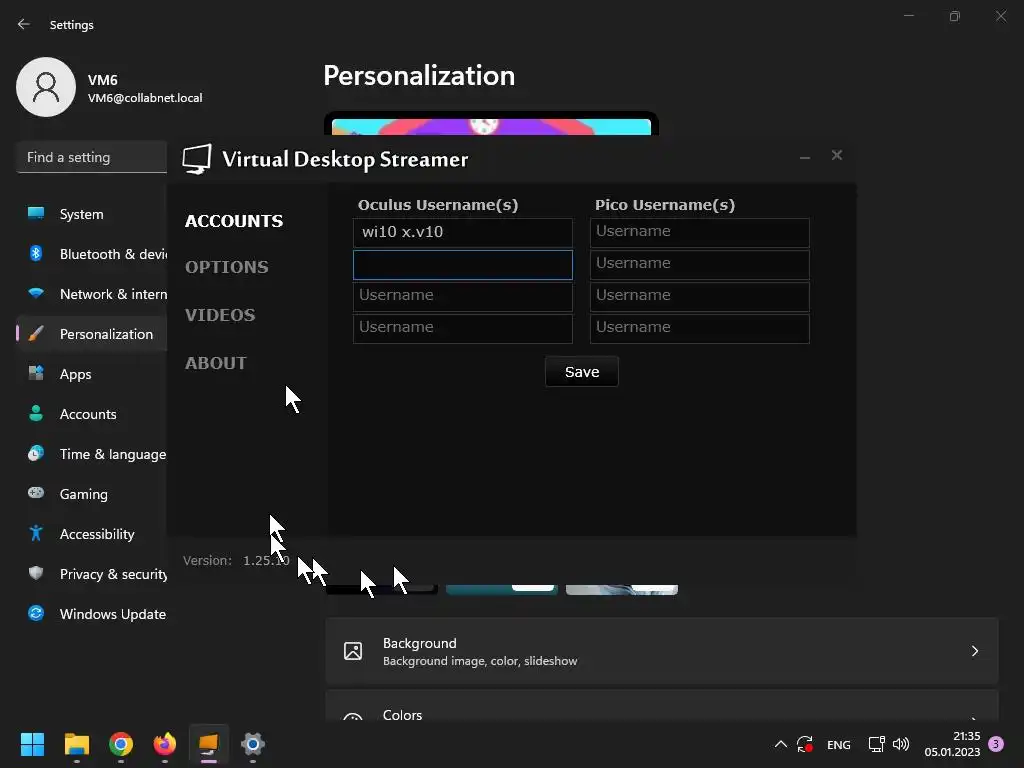Open the Colors settings row
Viewport: 1024px width, 768px height.
pyautogui.click(x=662, y=706)
